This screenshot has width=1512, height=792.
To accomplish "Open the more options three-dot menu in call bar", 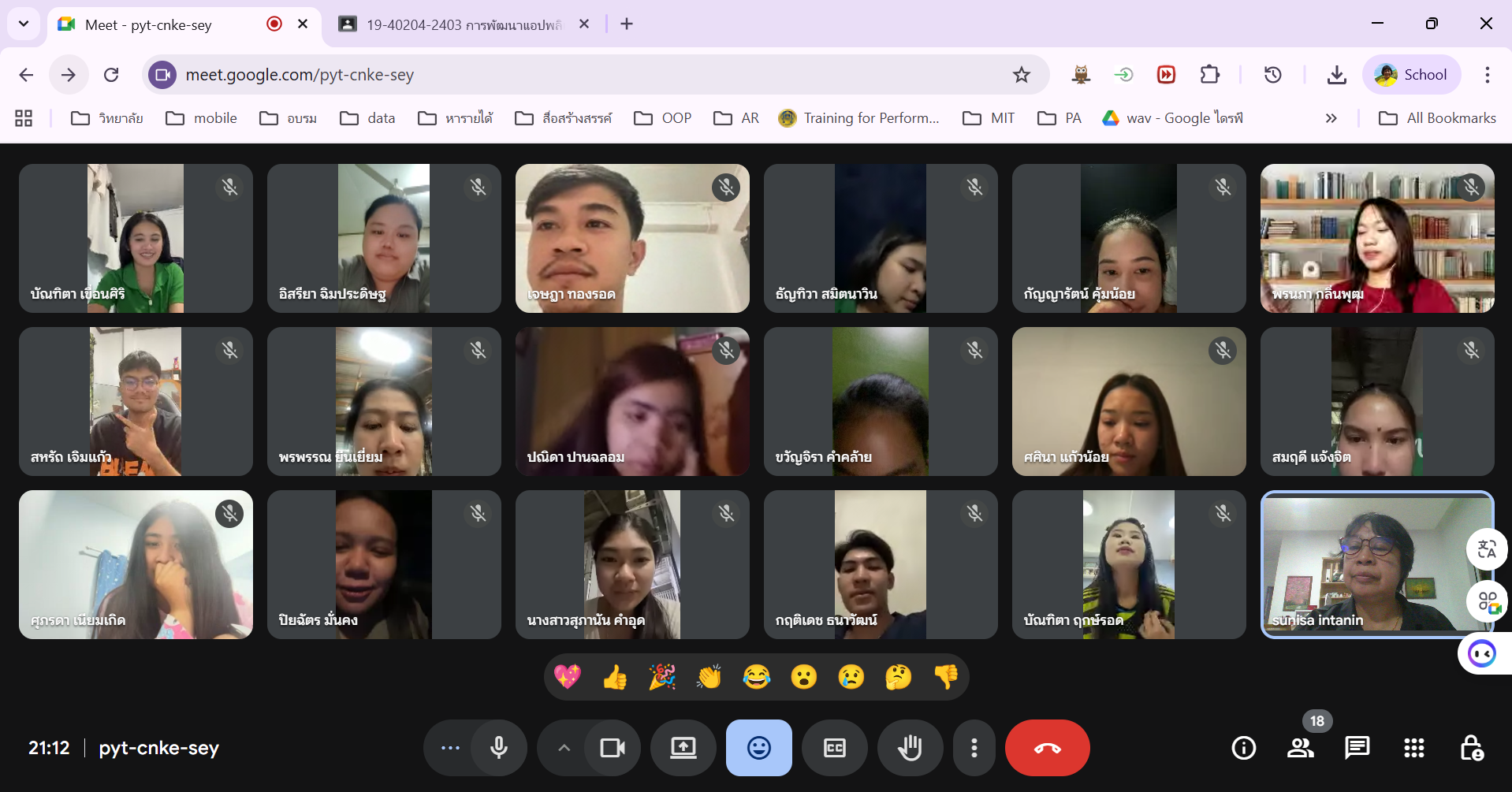I will coord(974,748).
